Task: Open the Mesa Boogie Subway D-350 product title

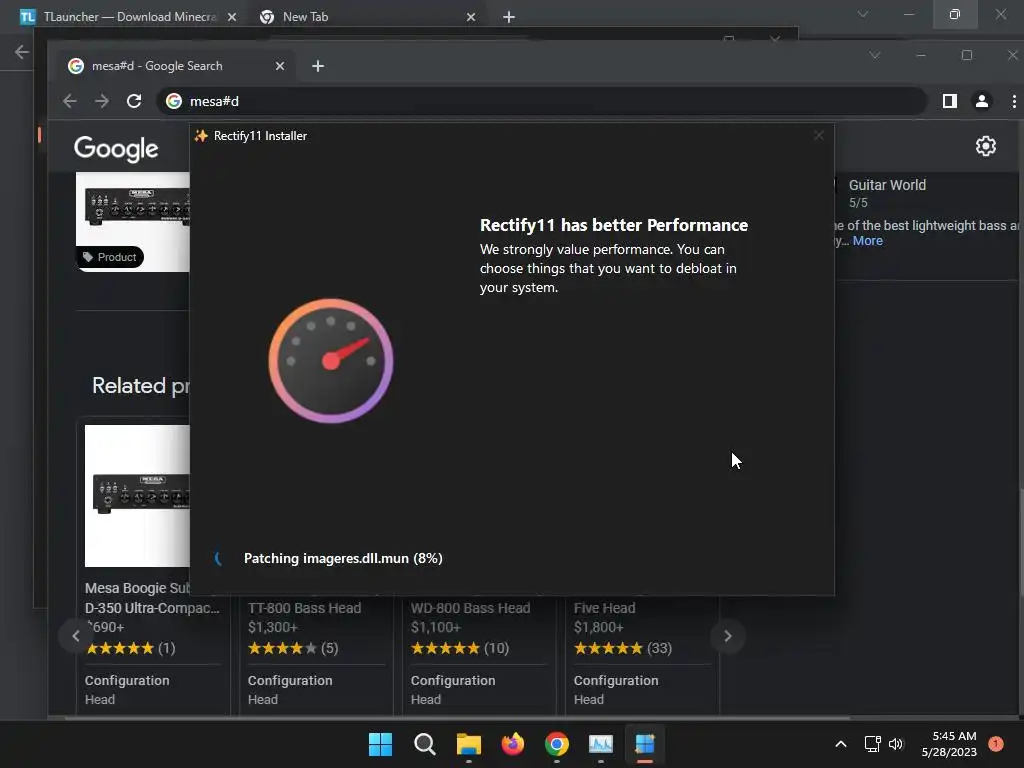Action: pyautogui.click(x=152, y=598)
